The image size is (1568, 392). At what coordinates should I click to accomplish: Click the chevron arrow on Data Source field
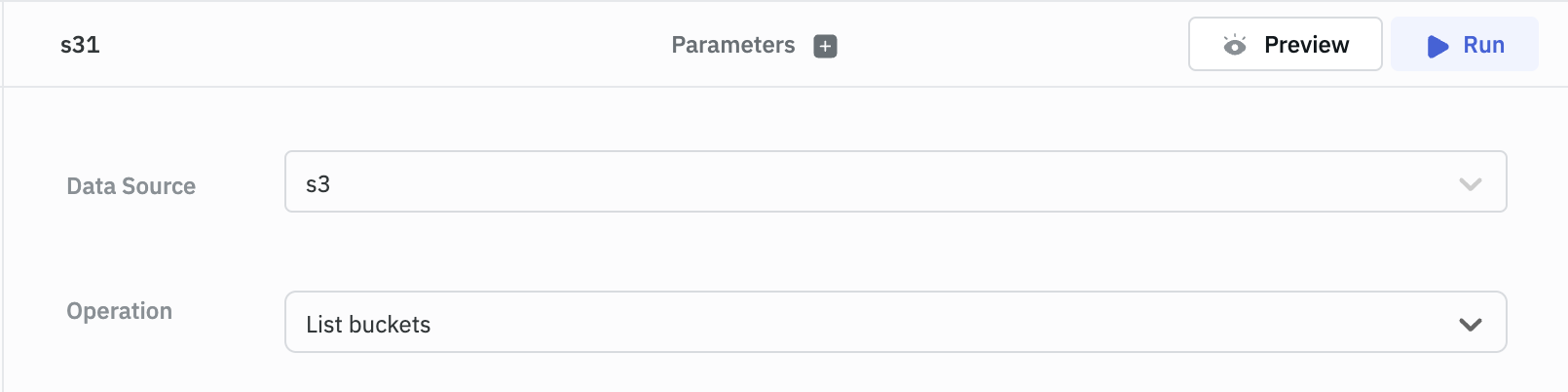point(1470,184)
